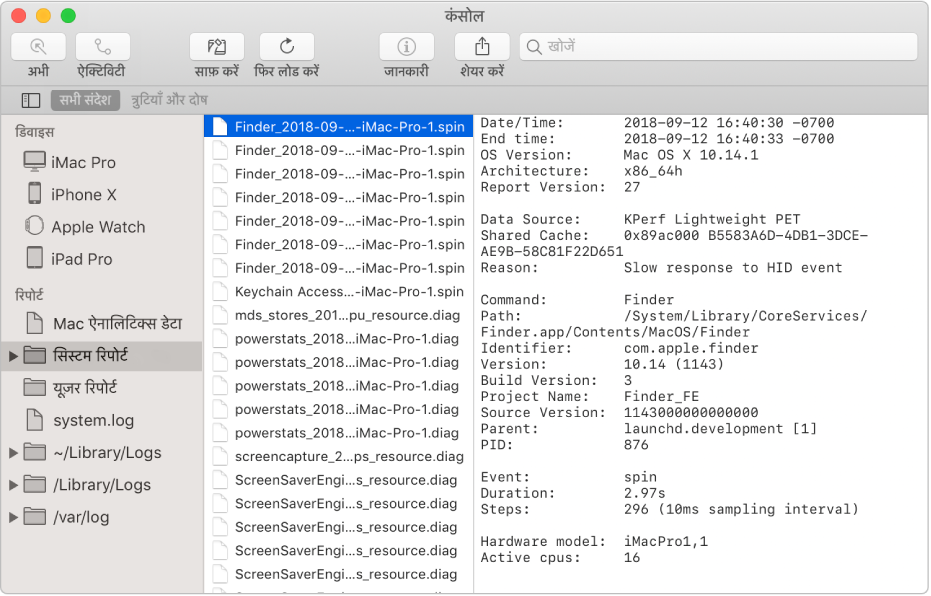Click the "Slow response to HID event" text
931x596 pixels.
coord(733,268)
